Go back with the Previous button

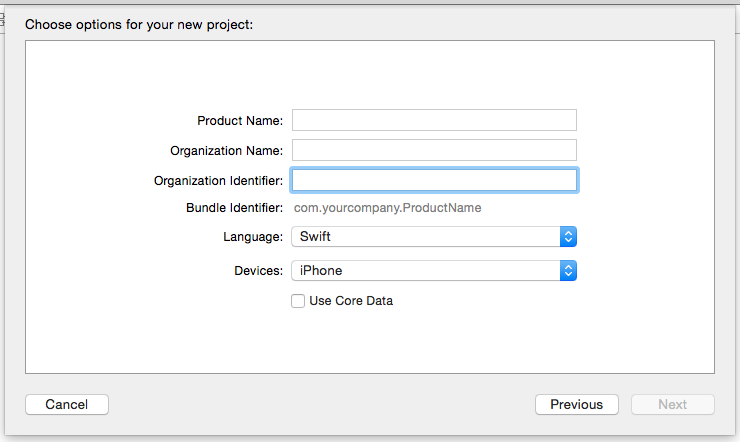coord(576,405)
